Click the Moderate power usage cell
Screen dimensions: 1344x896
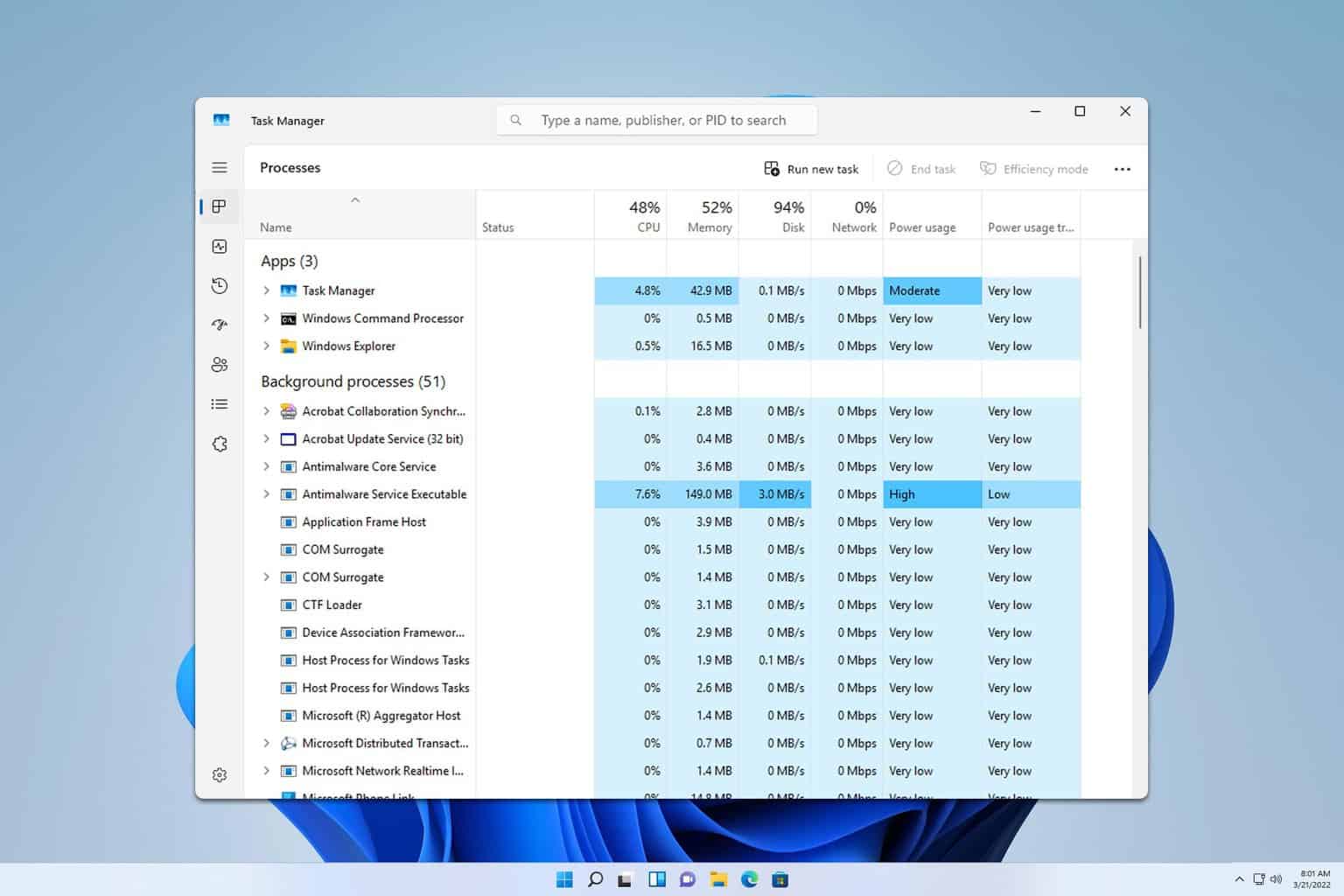(x=933, y=290)
